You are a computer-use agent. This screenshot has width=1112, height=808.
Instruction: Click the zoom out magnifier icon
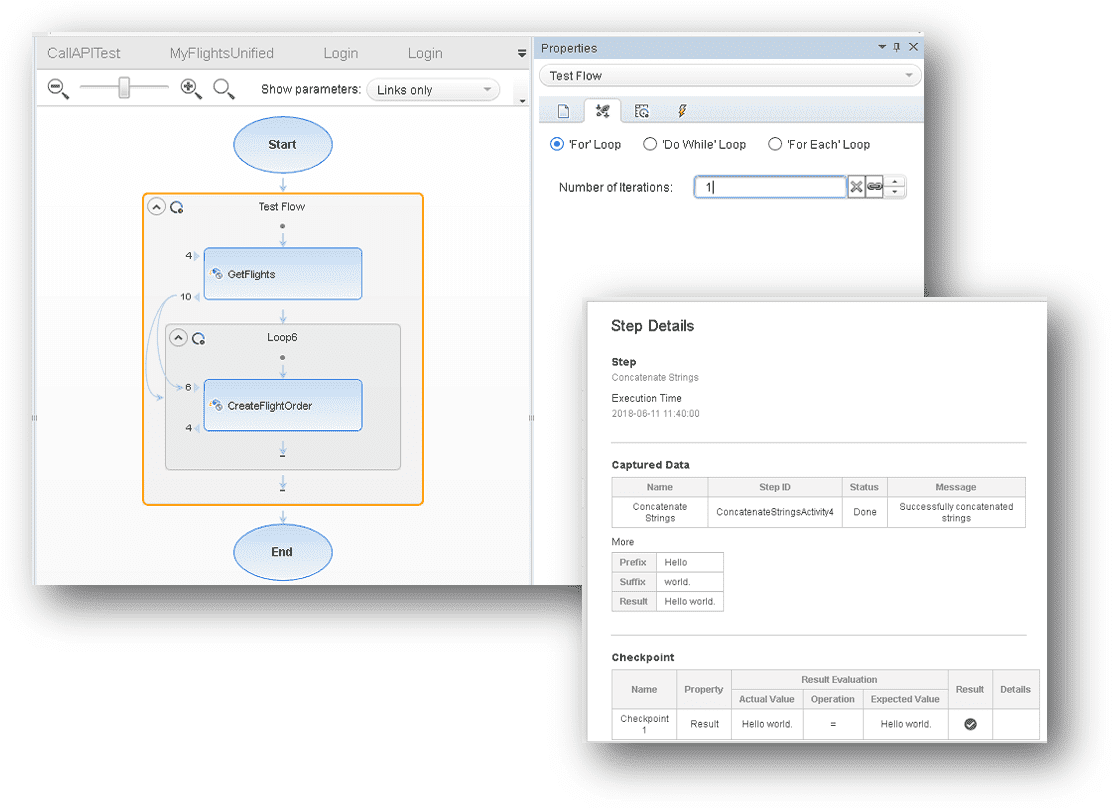[x=58, y=89]
